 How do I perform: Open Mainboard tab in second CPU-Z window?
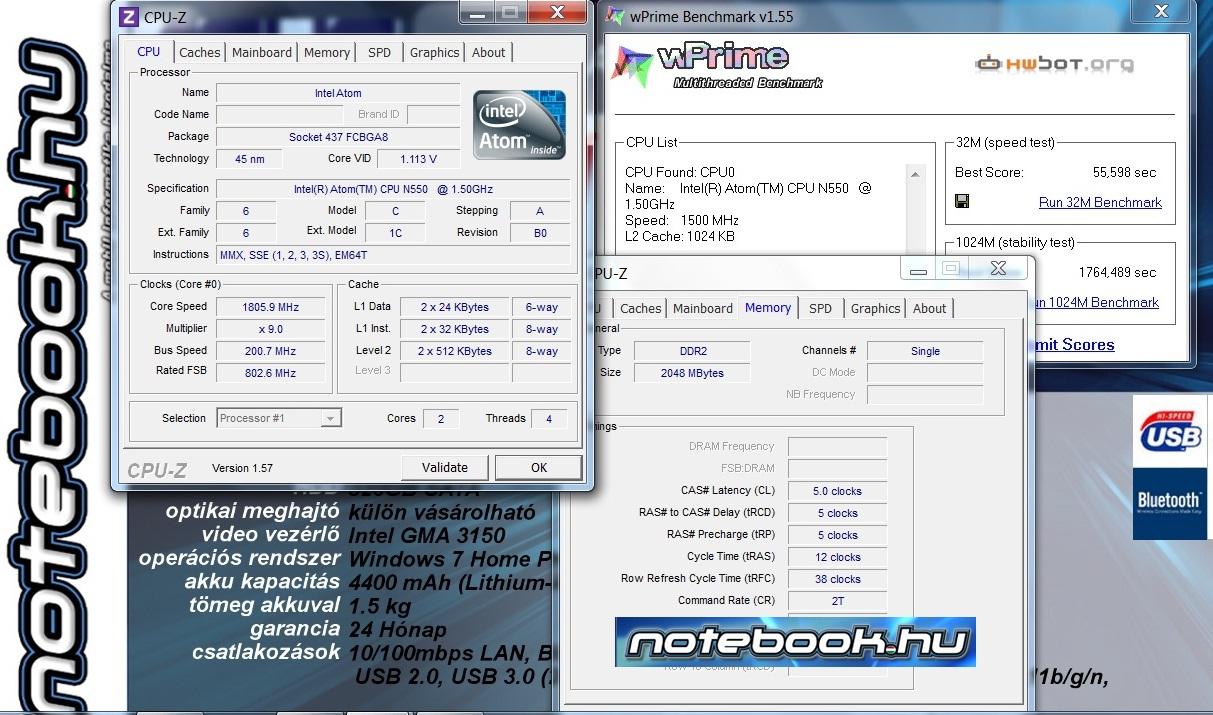(x=703, y=309)
